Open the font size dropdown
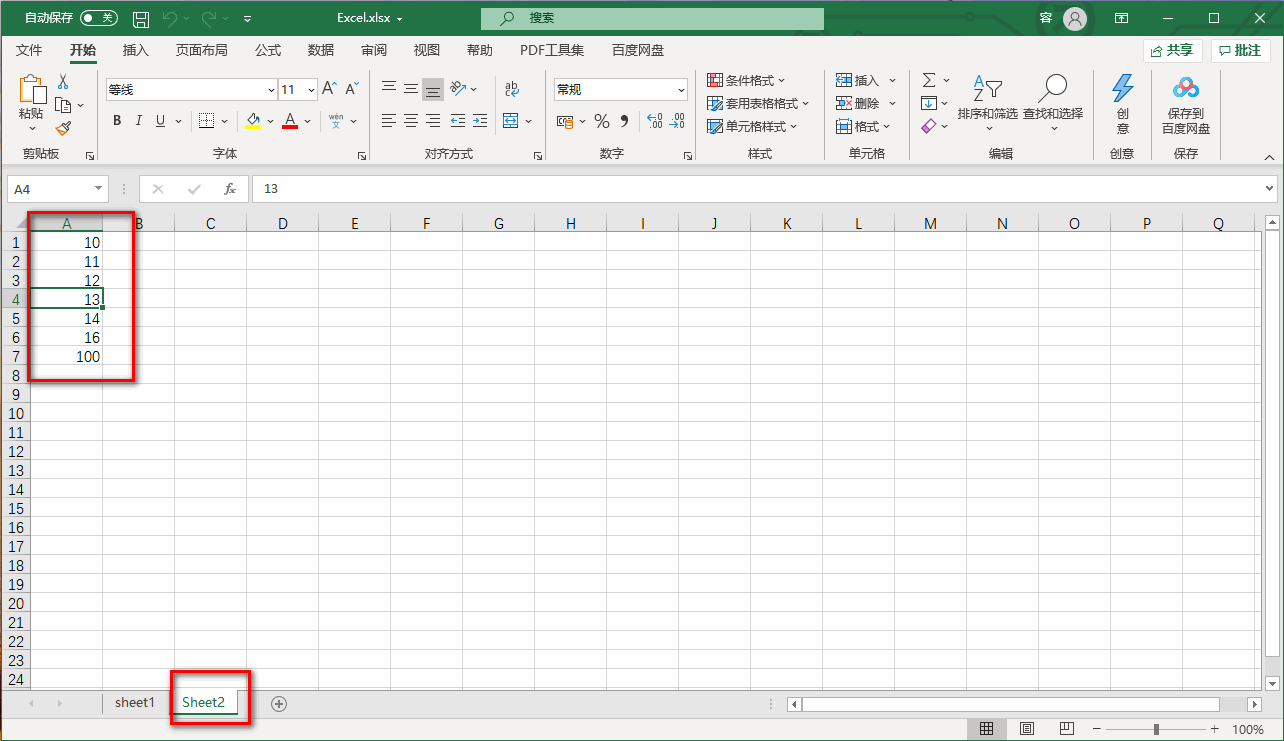The height and width of the screenshot is (741, 1284). pos(311,89)
